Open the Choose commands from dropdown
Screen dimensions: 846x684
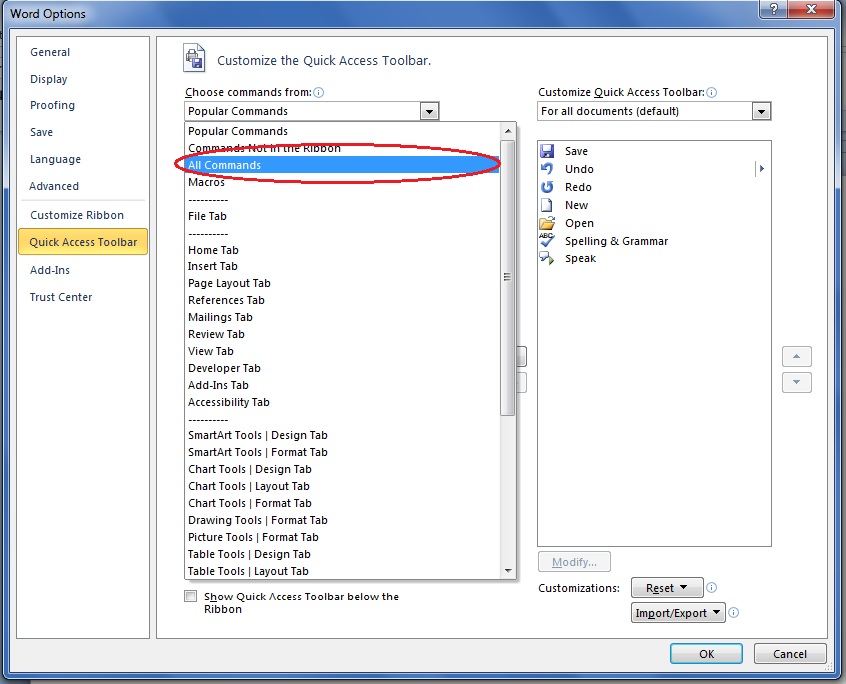click(429, 111)
